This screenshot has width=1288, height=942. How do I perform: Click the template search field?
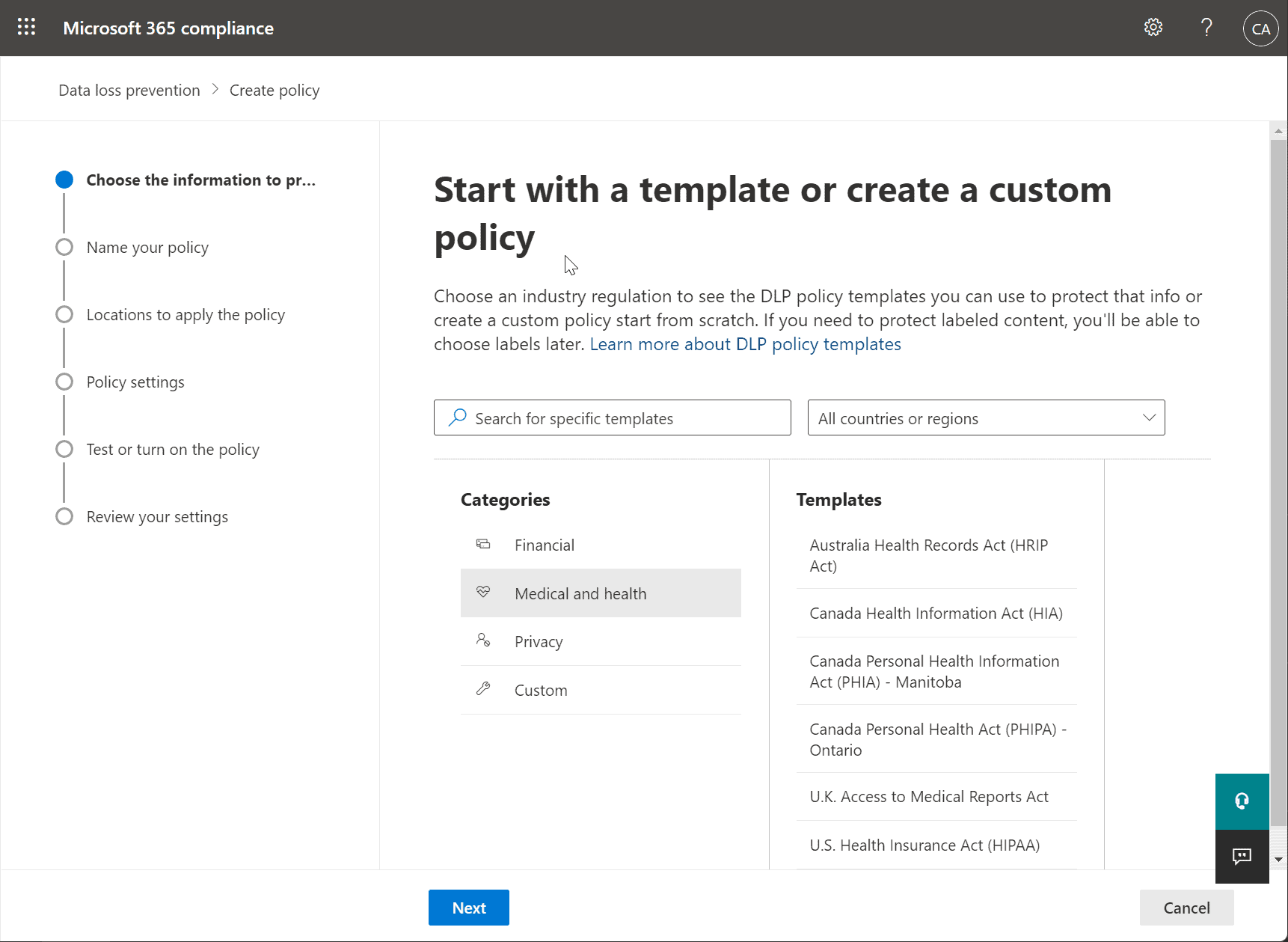(612, 418)
